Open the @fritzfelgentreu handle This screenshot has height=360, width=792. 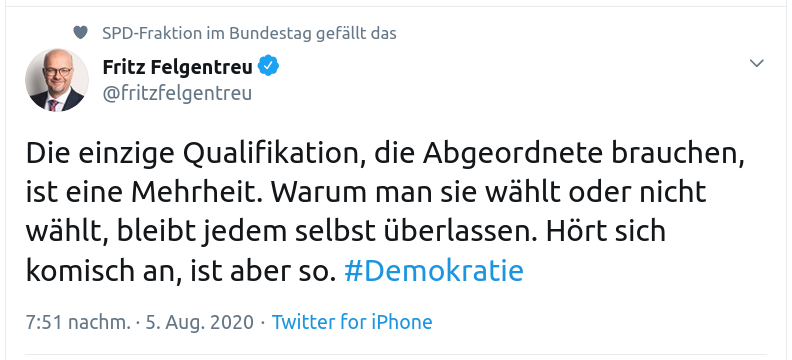coord(177,93)
